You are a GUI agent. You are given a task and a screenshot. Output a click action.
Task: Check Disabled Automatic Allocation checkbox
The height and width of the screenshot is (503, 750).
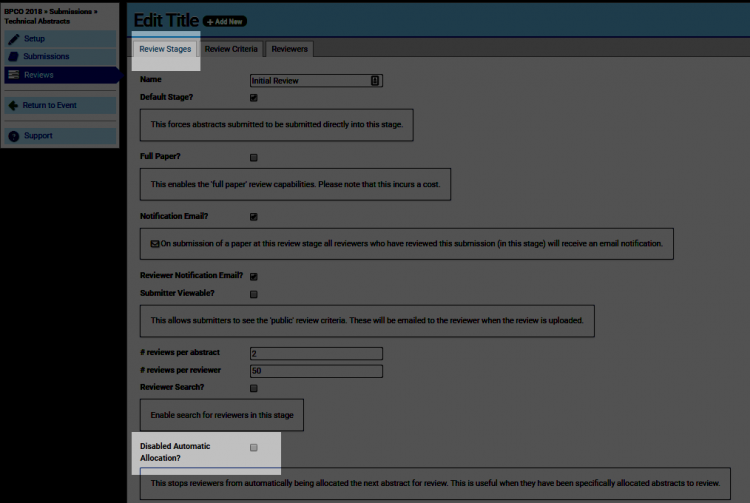254,448
